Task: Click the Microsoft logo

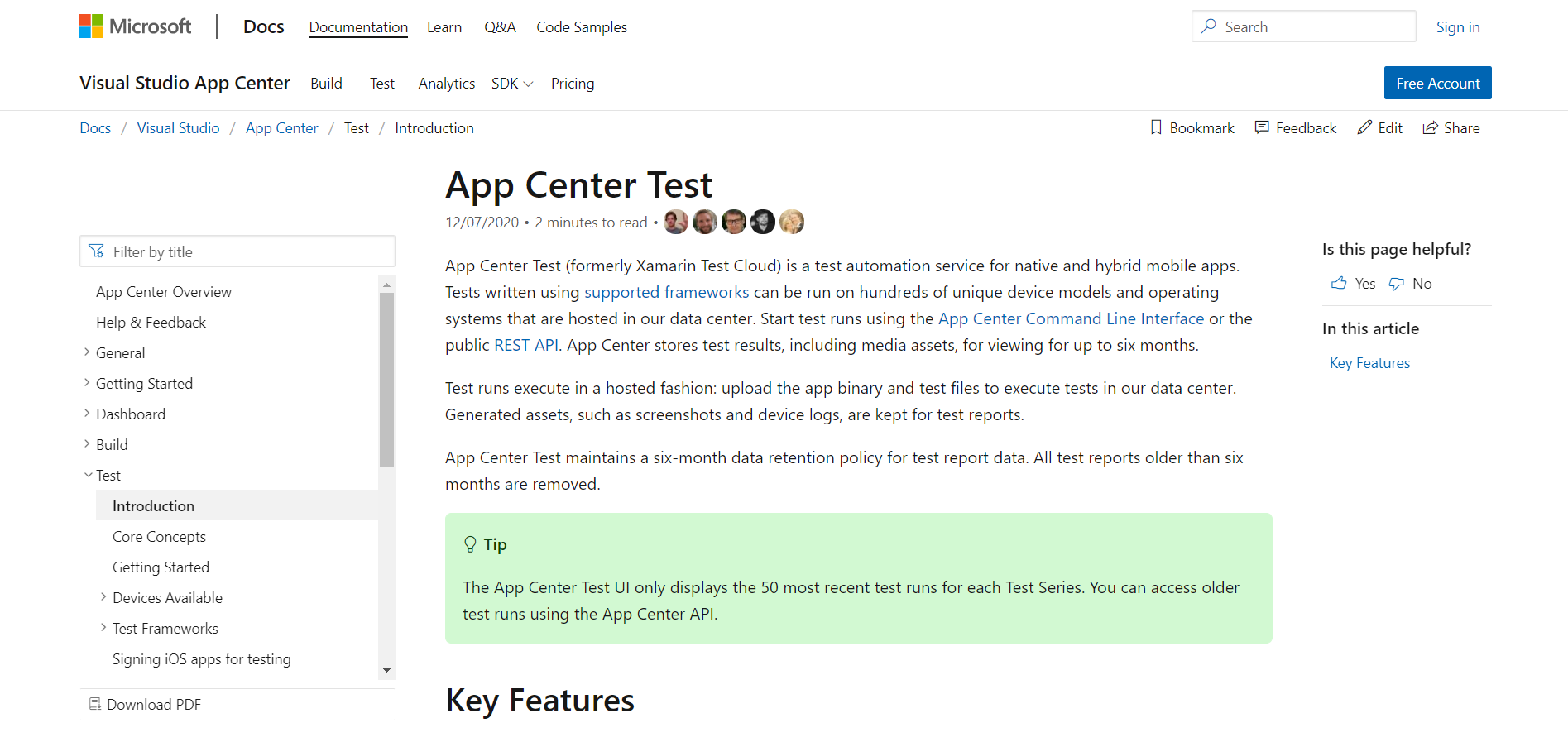Action: pyautogui.click(x=135, y=26)
